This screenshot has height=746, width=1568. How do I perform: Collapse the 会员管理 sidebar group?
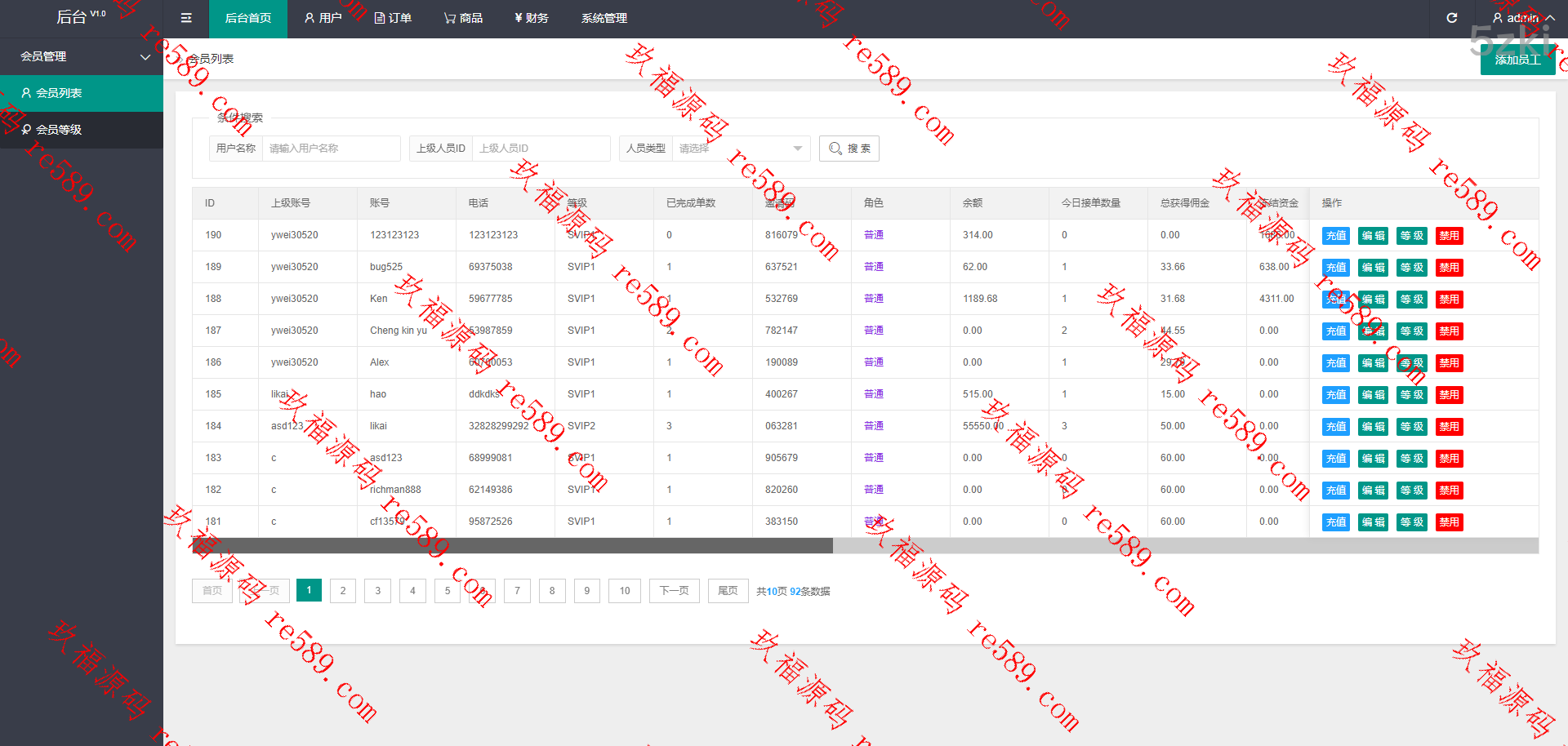tap(82, 56)
